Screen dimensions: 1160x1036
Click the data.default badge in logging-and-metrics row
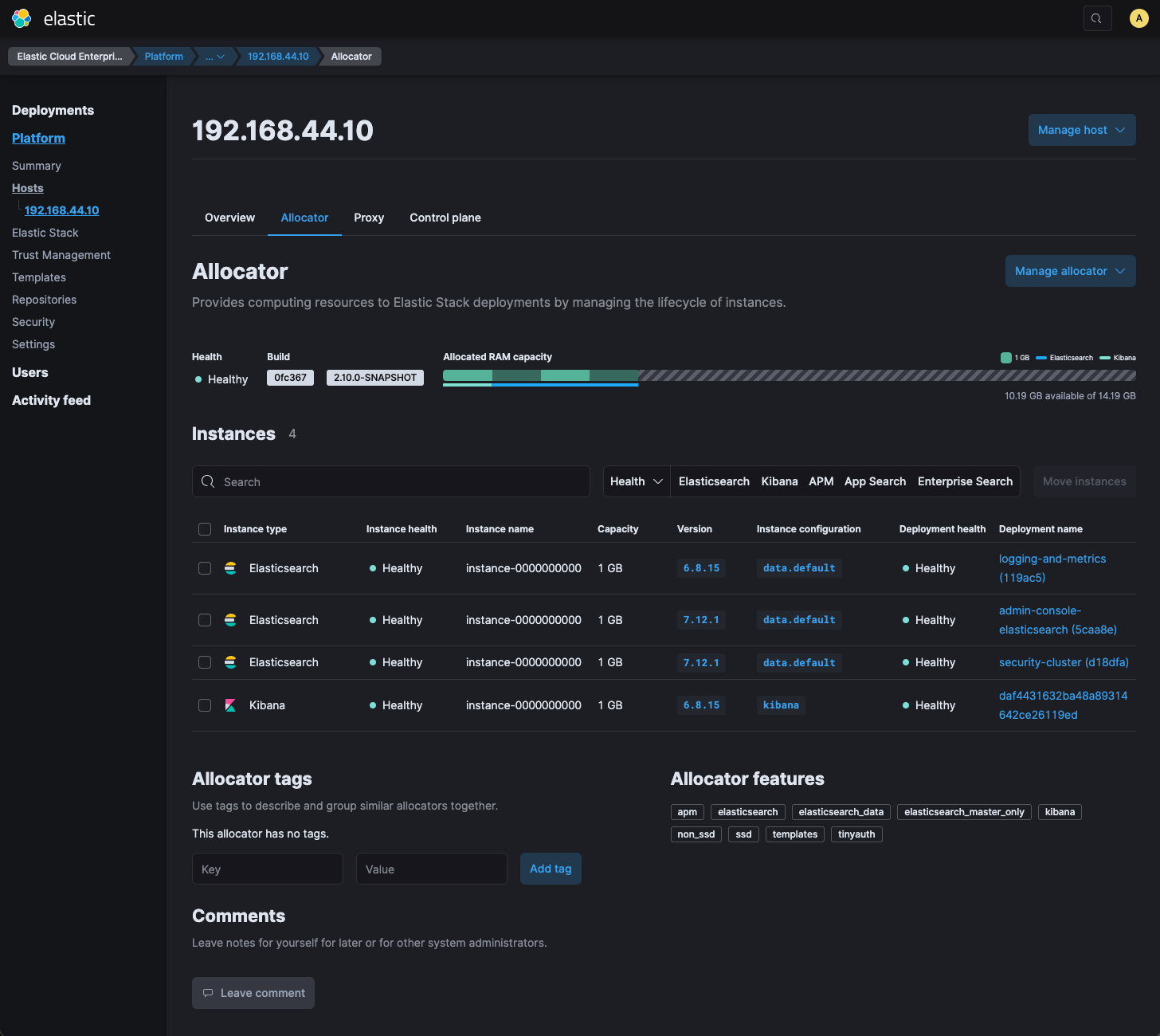[x=799, y=568]
